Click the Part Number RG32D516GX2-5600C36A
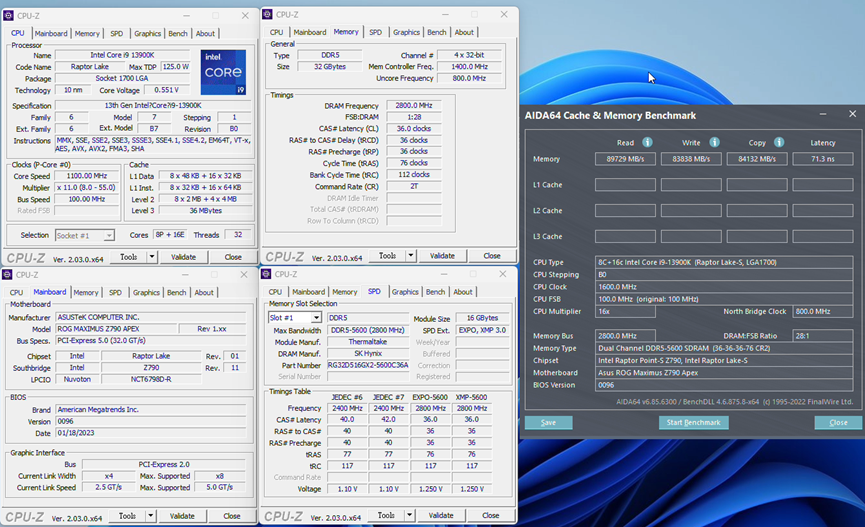This screenshot has width=865, height=527. (x=368, y=365)
